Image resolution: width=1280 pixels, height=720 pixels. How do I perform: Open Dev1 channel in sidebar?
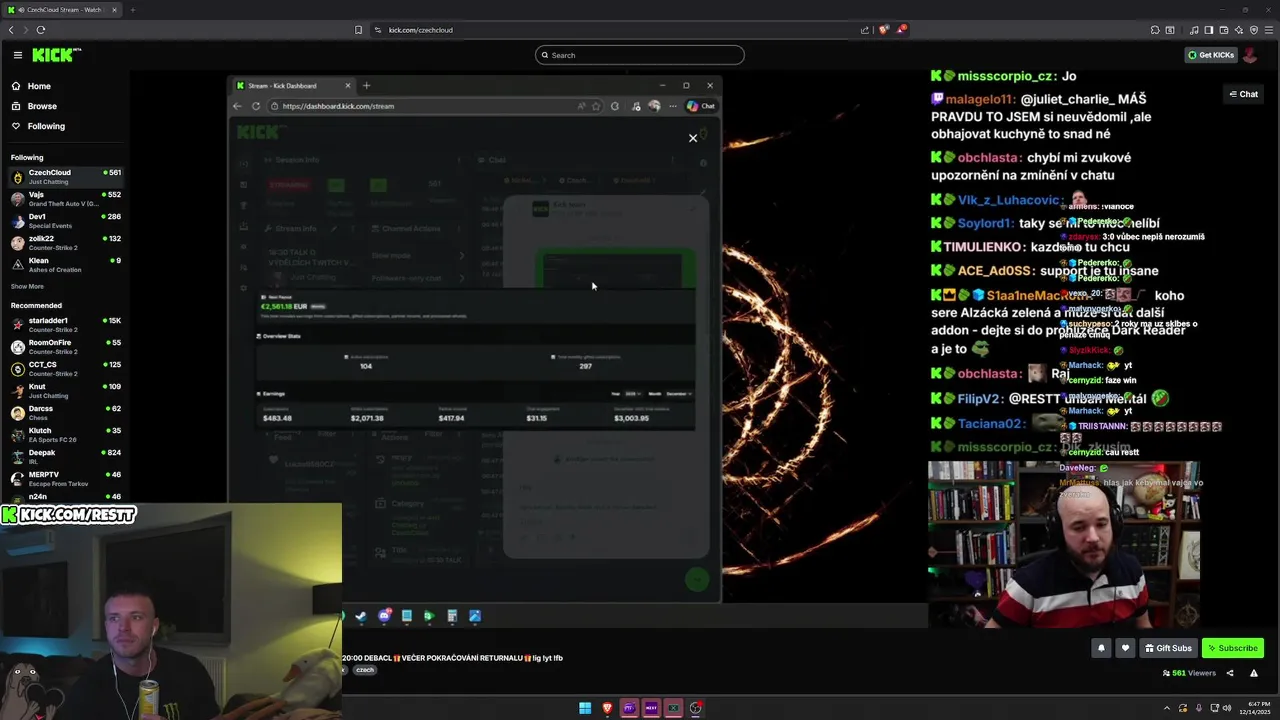(x=65, y=220)
